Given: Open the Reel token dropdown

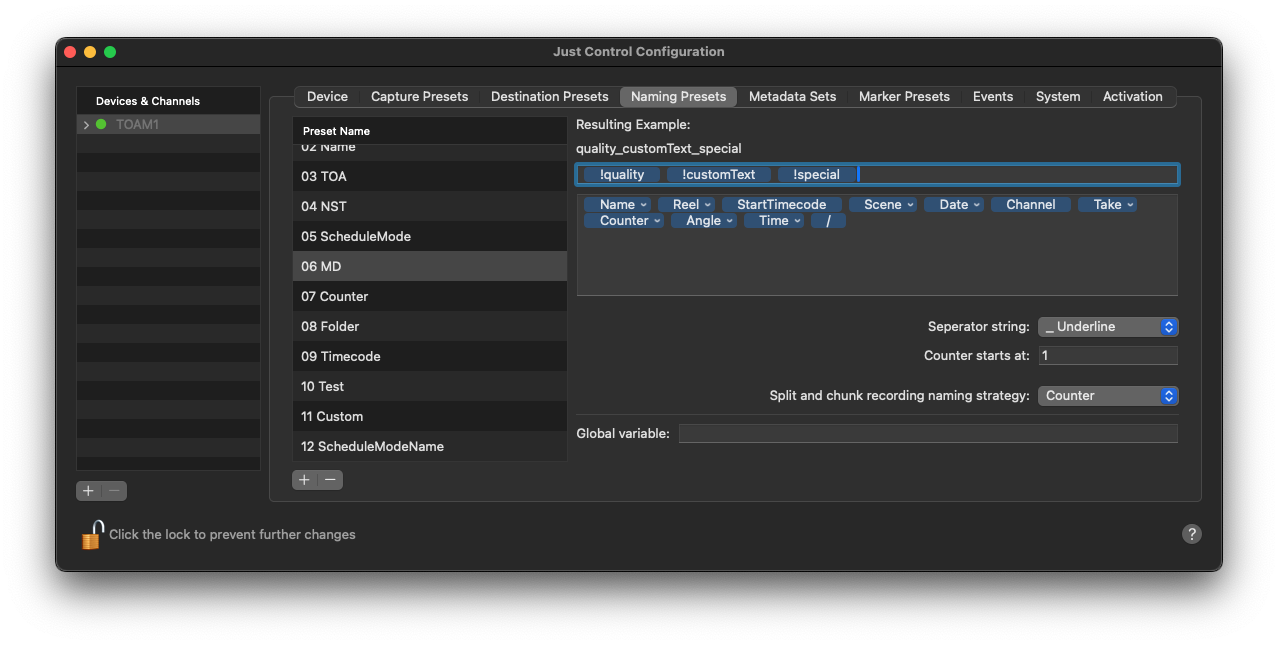Looking at the screenshot, I should point(686,205).
